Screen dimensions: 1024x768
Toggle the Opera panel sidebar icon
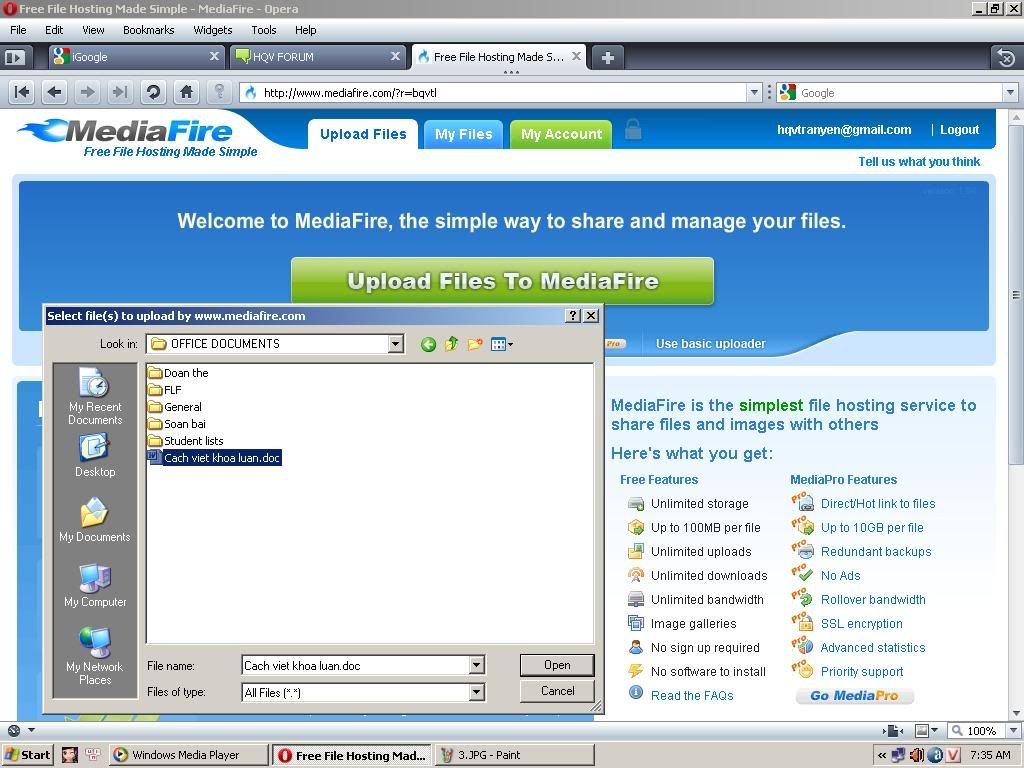pos(14,57)
